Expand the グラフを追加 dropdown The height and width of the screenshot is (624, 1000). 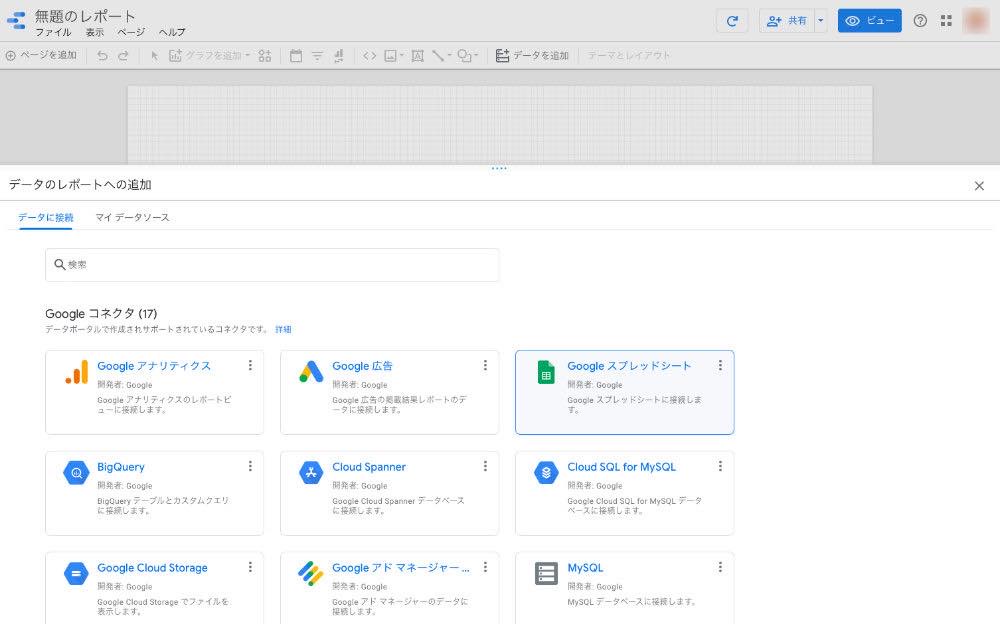coord(248,56)
